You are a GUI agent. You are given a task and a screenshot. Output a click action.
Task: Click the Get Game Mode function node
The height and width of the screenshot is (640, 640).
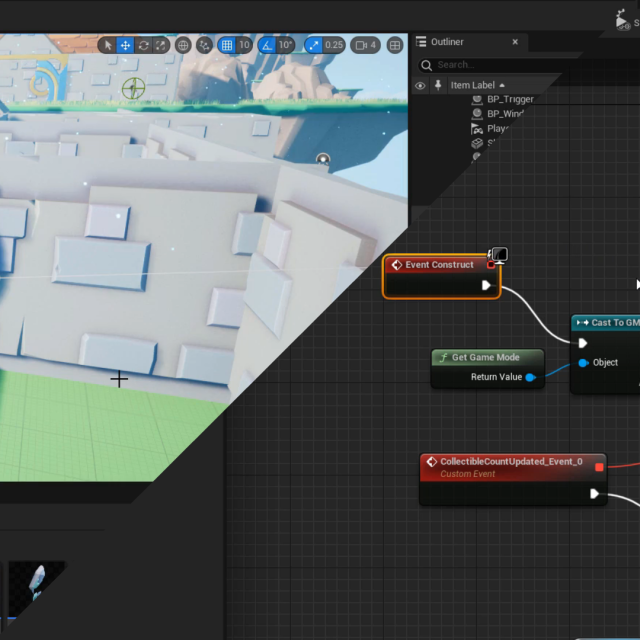click(487, 358)
